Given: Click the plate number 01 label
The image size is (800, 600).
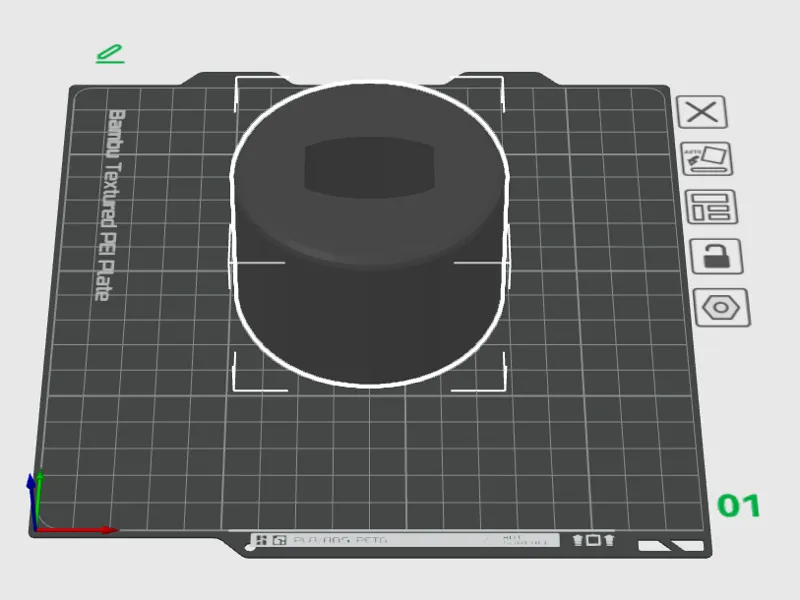Looking at the screenshot, I should (x=739, y=505).
